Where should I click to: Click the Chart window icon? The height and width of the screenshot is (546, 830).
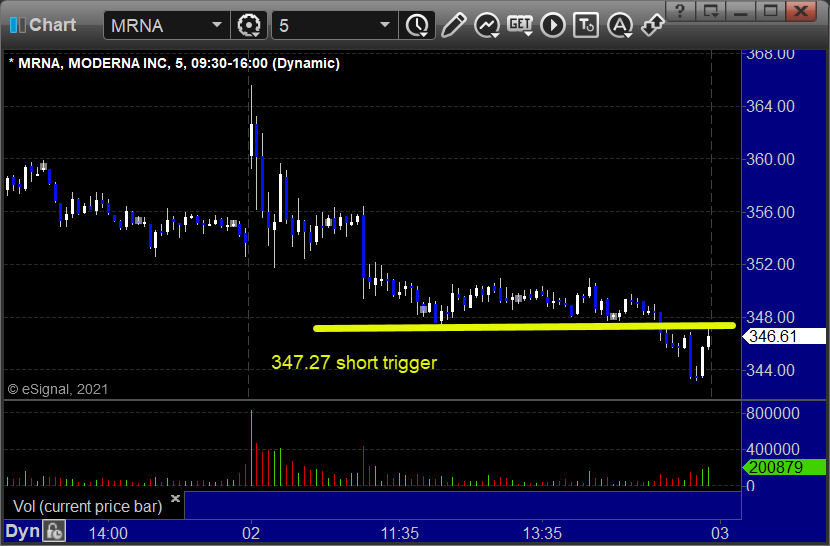17,25
